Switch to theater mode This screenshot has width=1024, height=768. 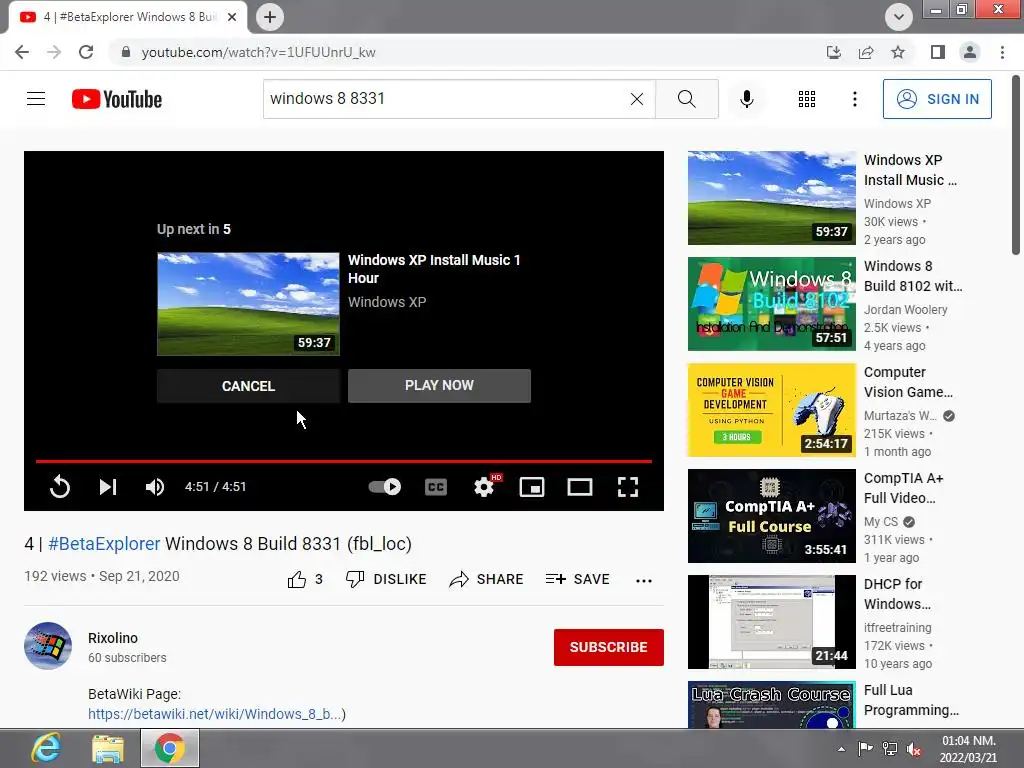[x=580, y=487]
